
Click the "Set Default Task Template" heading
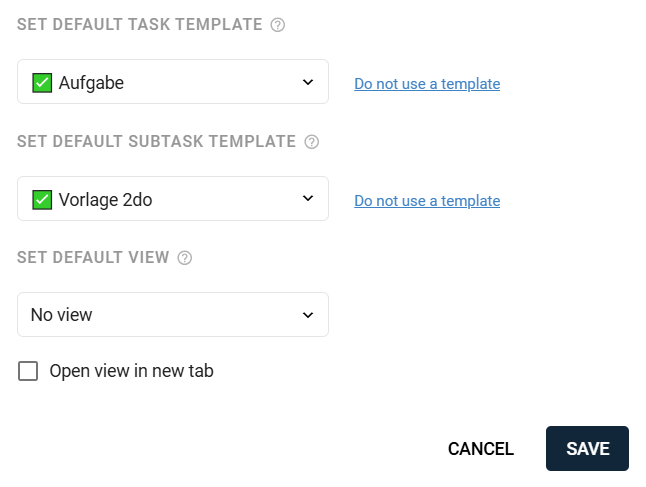click(x=139, y=25)
